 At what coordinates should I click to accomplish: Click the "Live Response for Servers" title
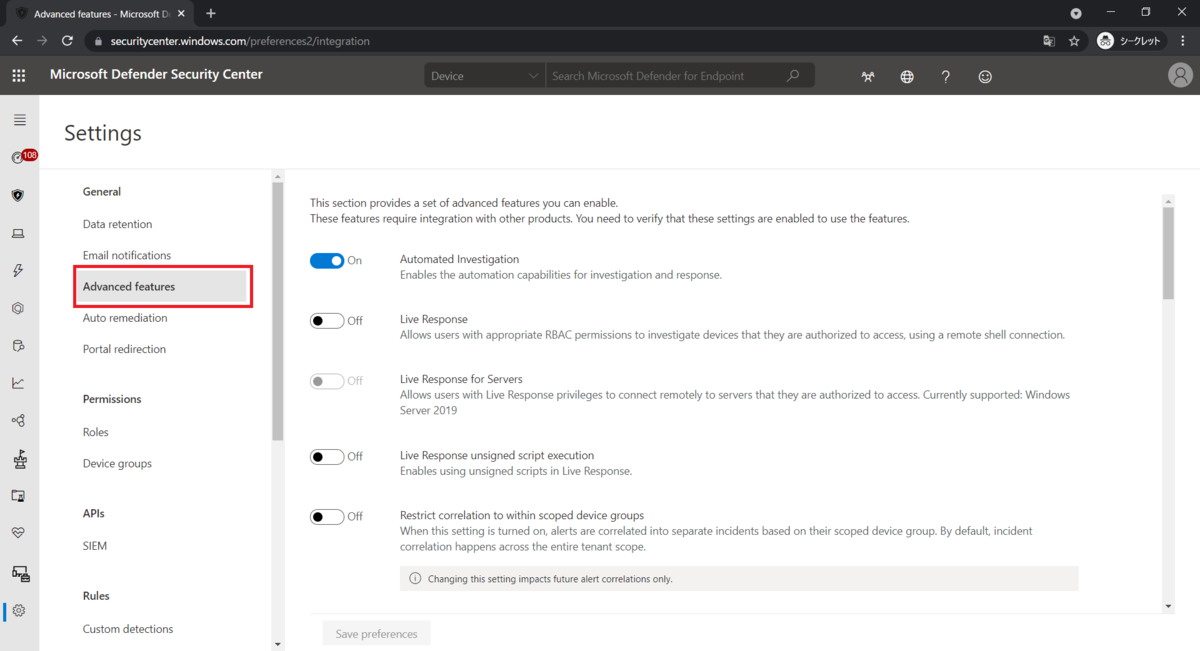461,379
